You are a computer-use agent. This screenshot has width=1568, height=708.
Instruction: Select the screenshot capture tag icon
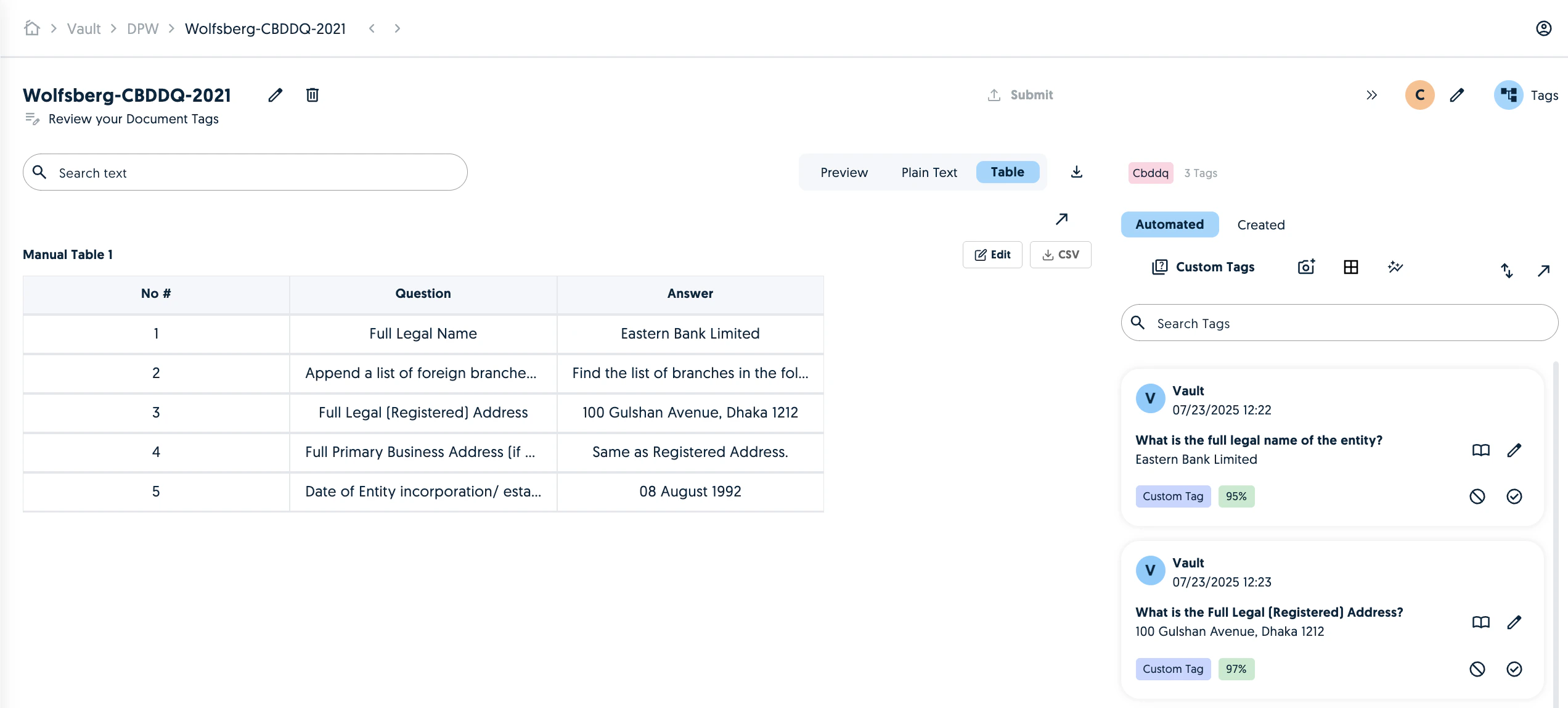tap(1307, 267)
